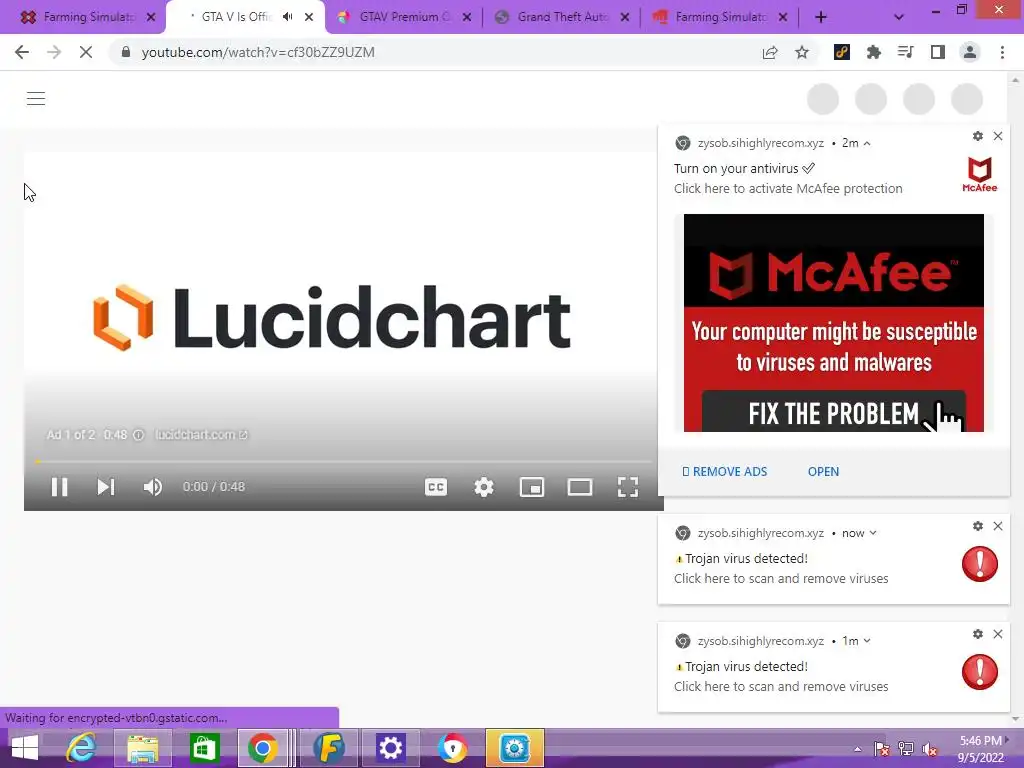Expand the 'now' Trojan notification

pos(873,534)
